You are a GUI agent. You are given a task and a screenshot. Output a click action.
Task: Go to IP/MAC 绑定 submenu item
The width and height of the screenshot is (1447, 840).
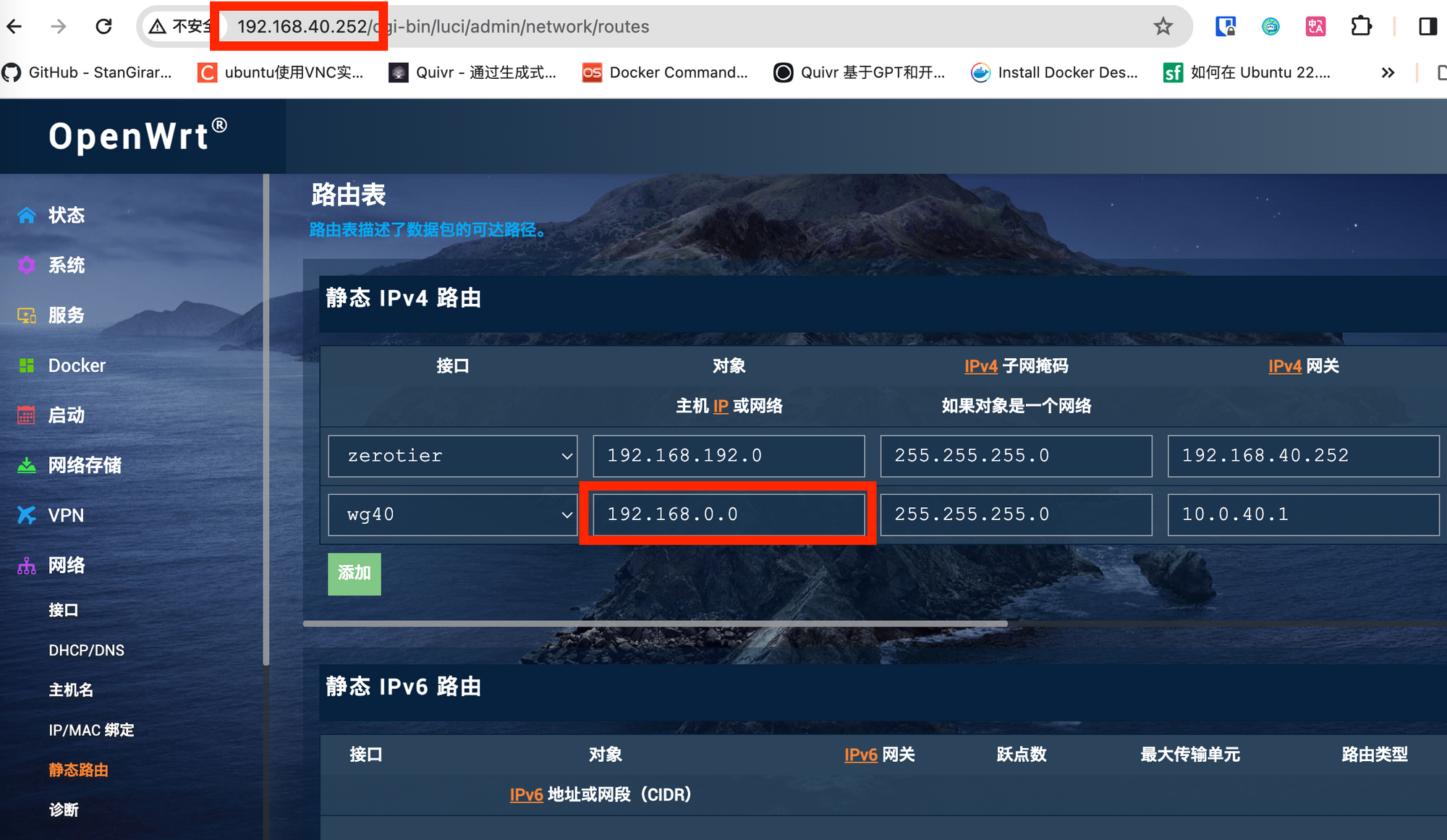91,729
